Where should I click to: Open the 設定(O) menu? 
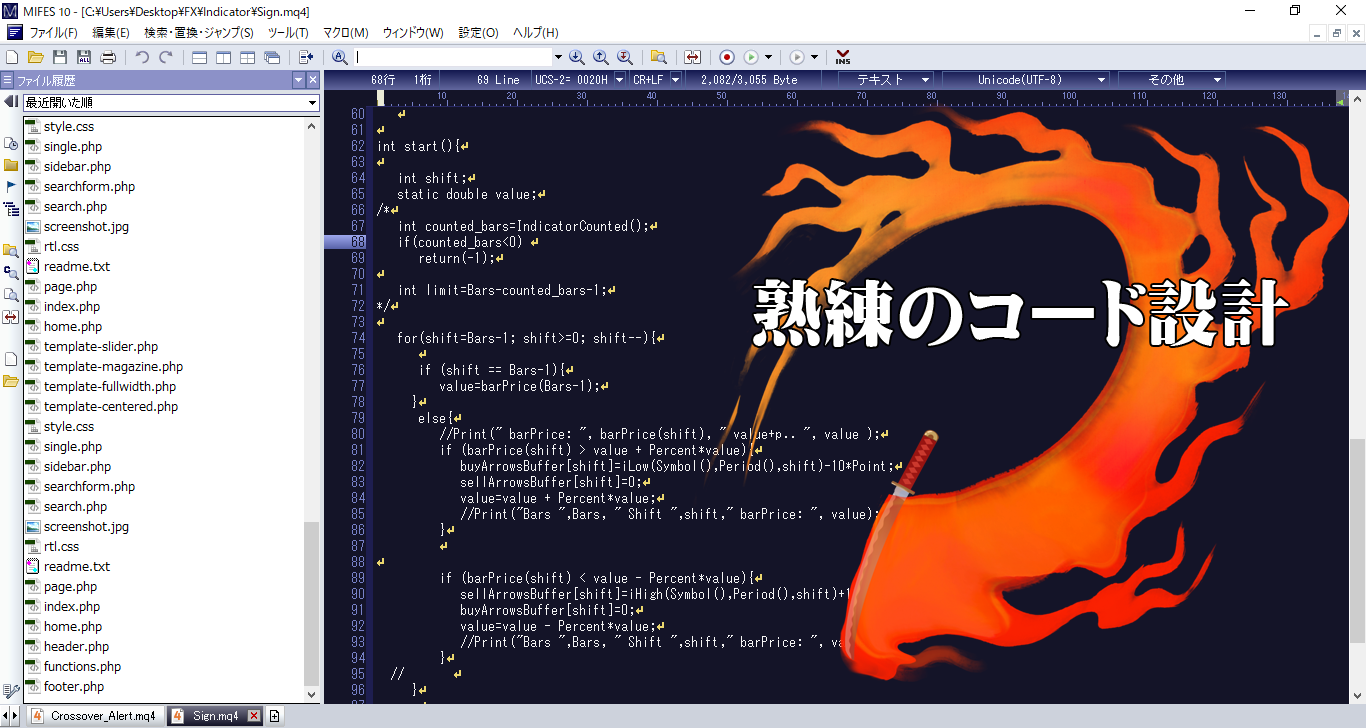click(x=478, y=33)
